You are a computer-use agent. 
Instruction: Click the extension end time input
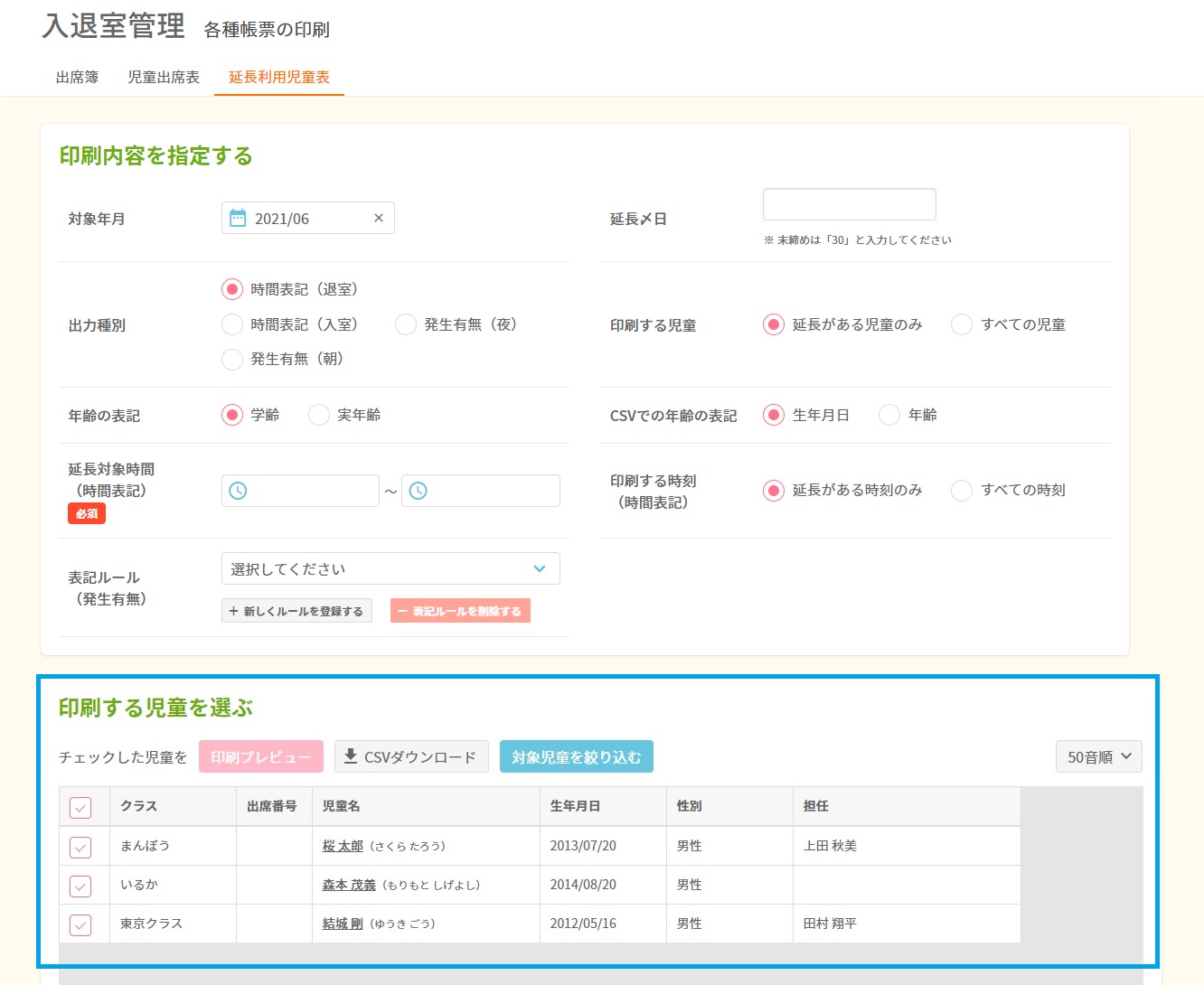pos(481,491)
